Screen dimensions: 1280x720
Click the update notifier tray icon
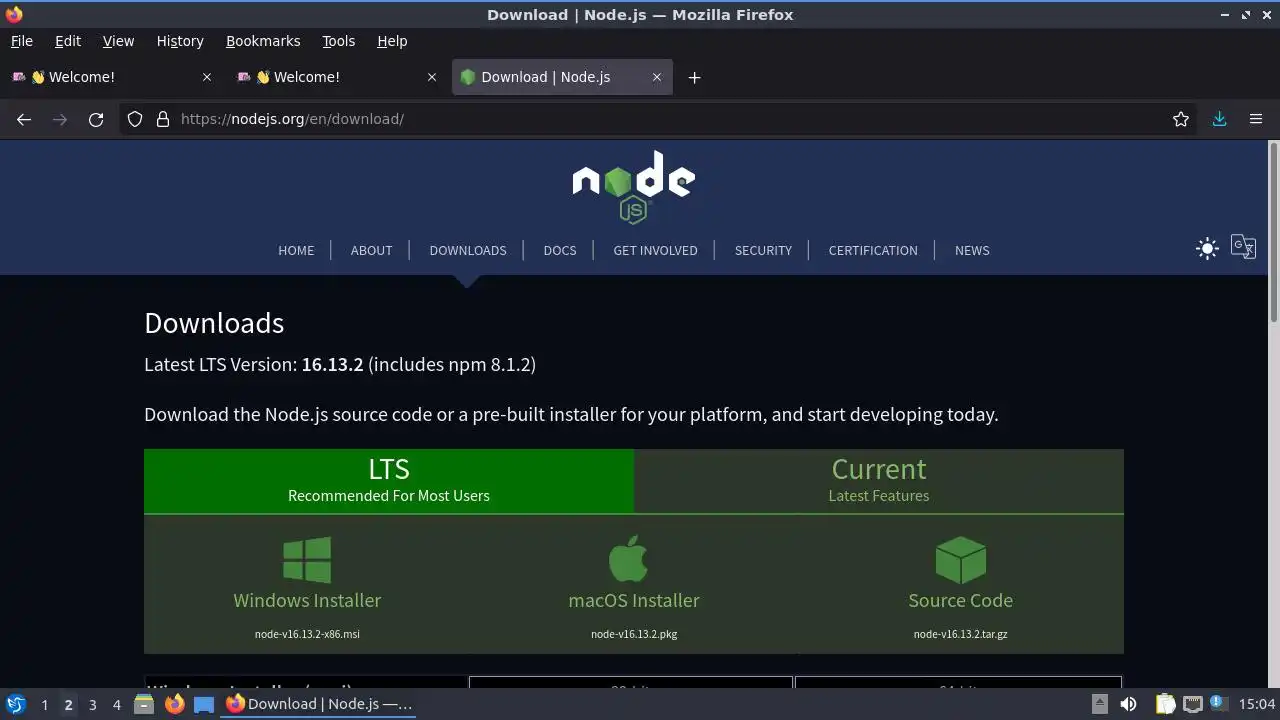[x=1218, y=703]
